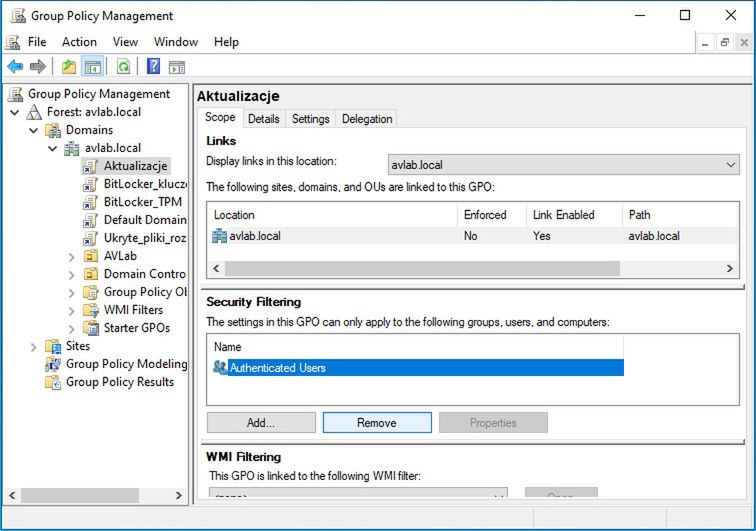This screenshot has height=531, width=756.
Task: Click the Group Policy Modeling icon
Action: (x=53, y=364)
